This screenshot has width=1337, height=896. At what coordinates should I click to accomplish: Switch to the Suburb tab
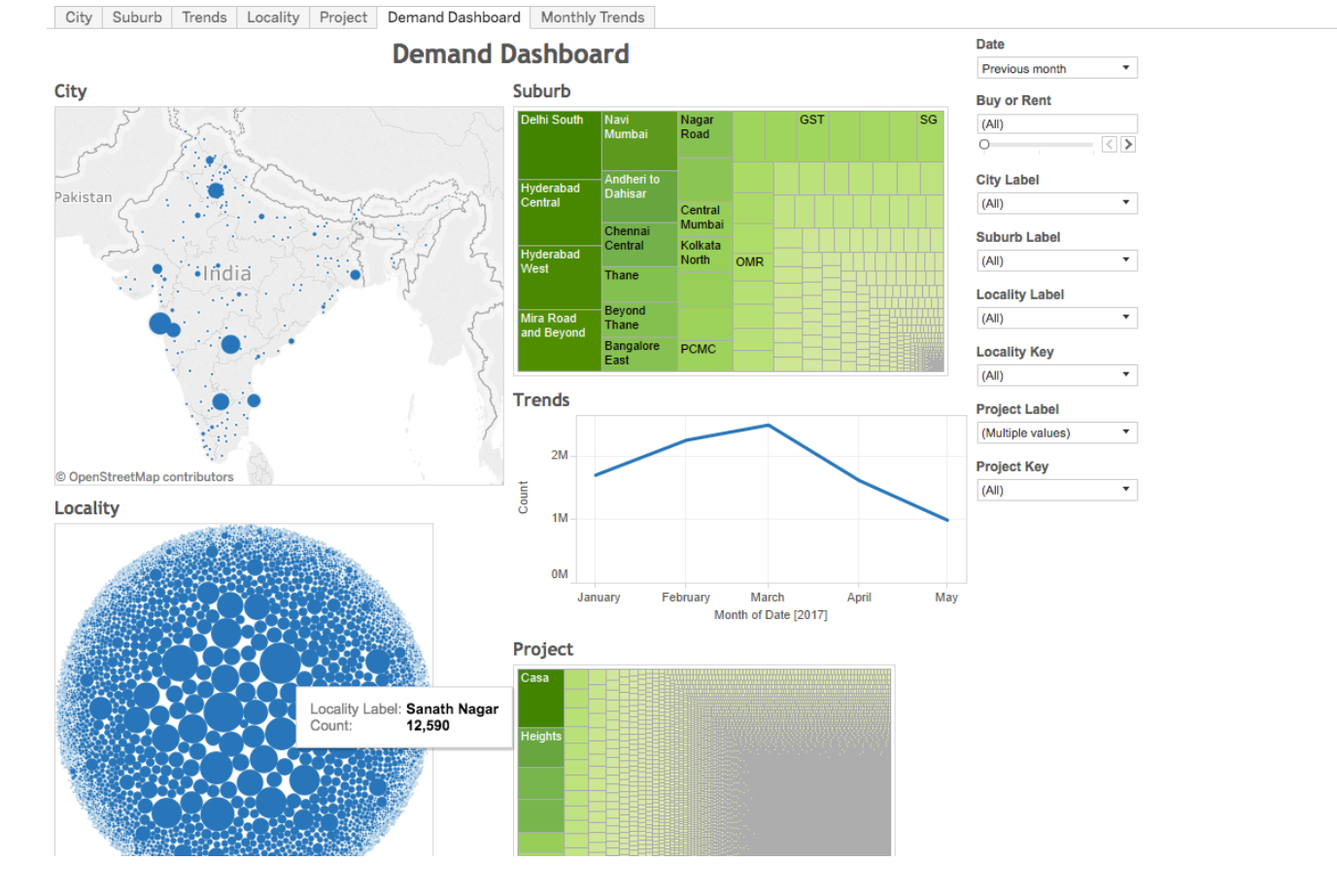coord(137,17)
